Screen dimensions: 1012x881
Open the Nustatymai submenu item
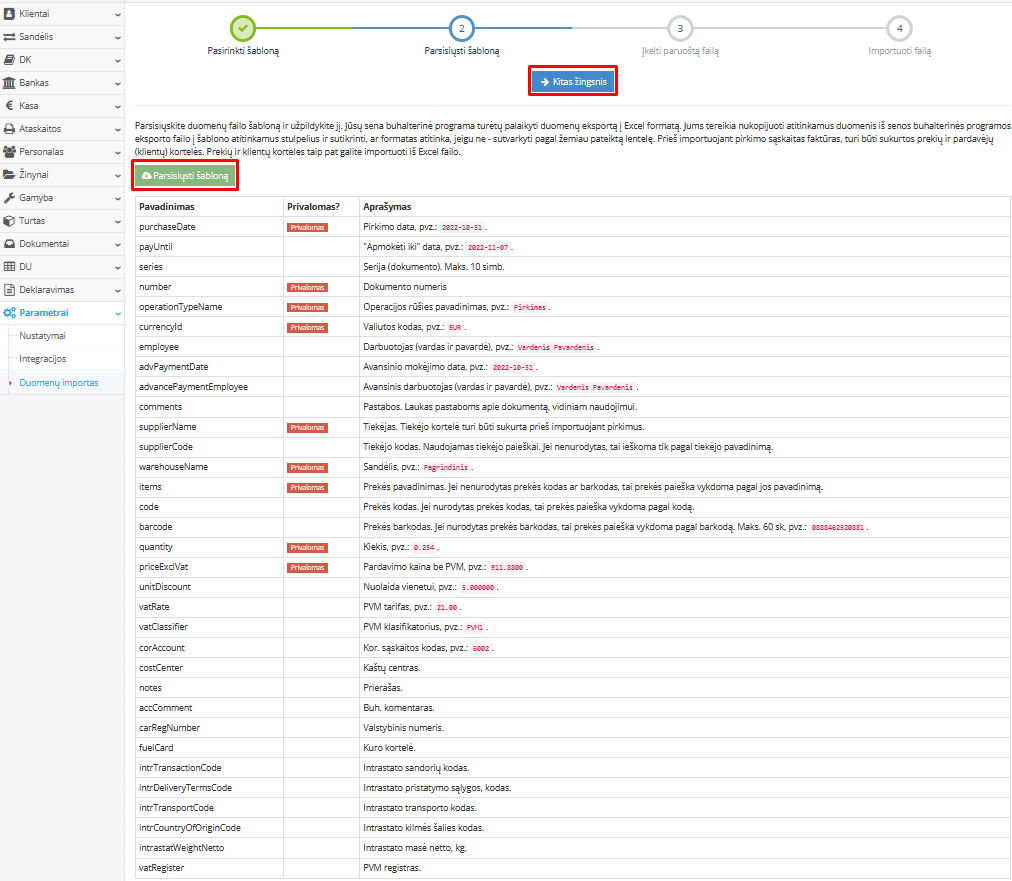(x=43, y=336)
